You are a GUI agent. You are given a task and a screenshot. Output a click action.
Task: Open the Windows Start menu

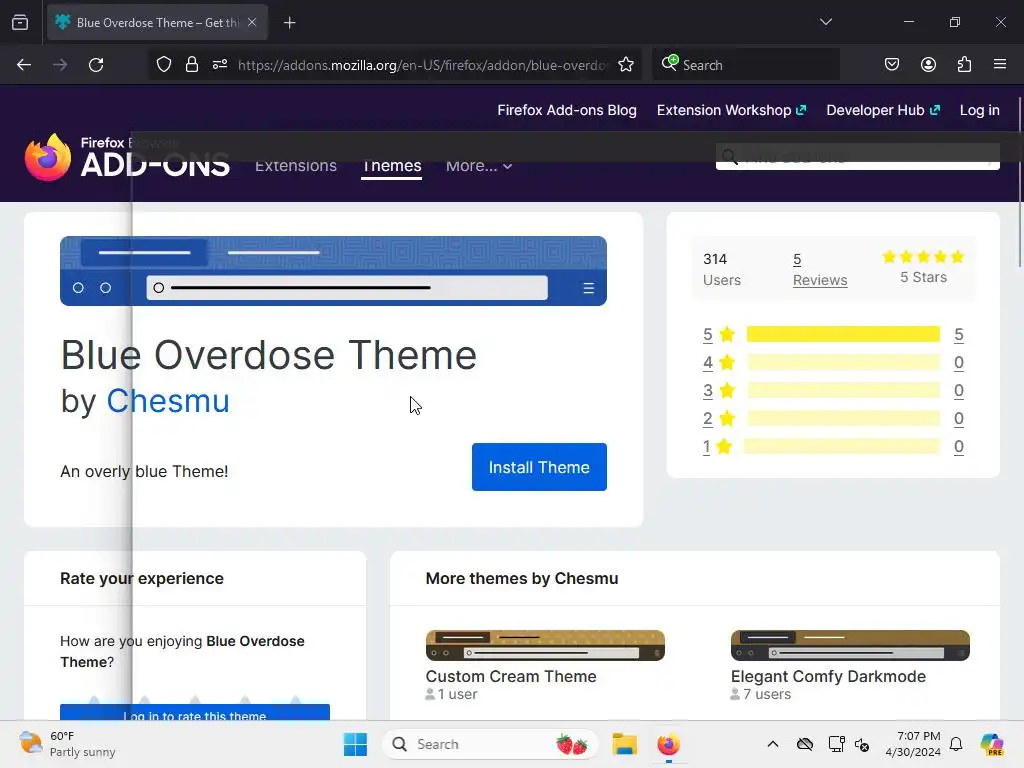tap(355, 744)
